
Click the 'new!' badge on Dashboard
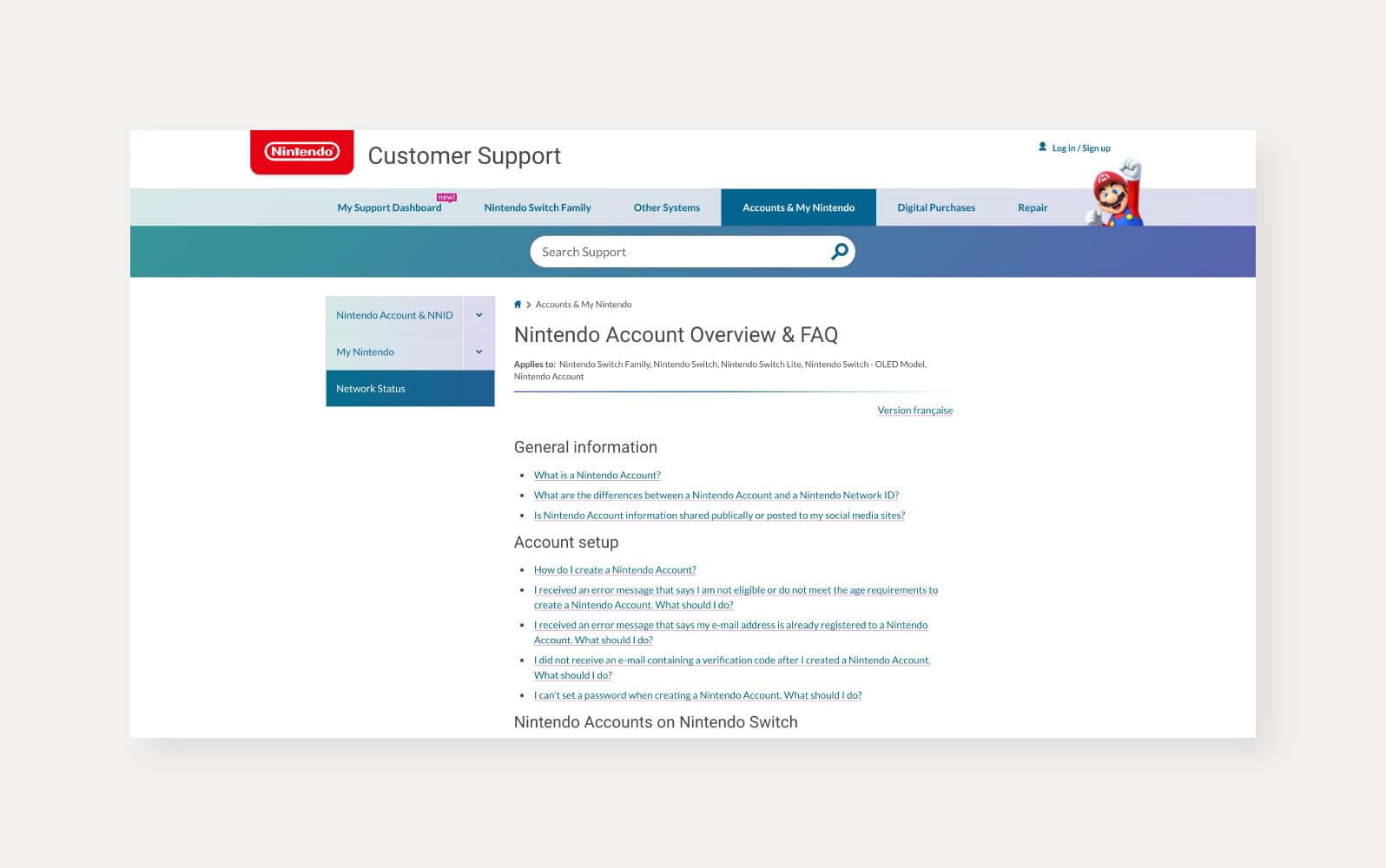(446, 197)
